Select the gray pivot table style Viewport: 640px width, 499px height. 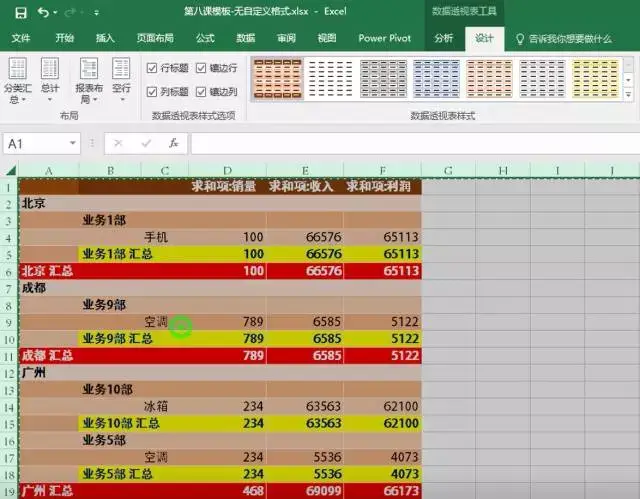384,79
